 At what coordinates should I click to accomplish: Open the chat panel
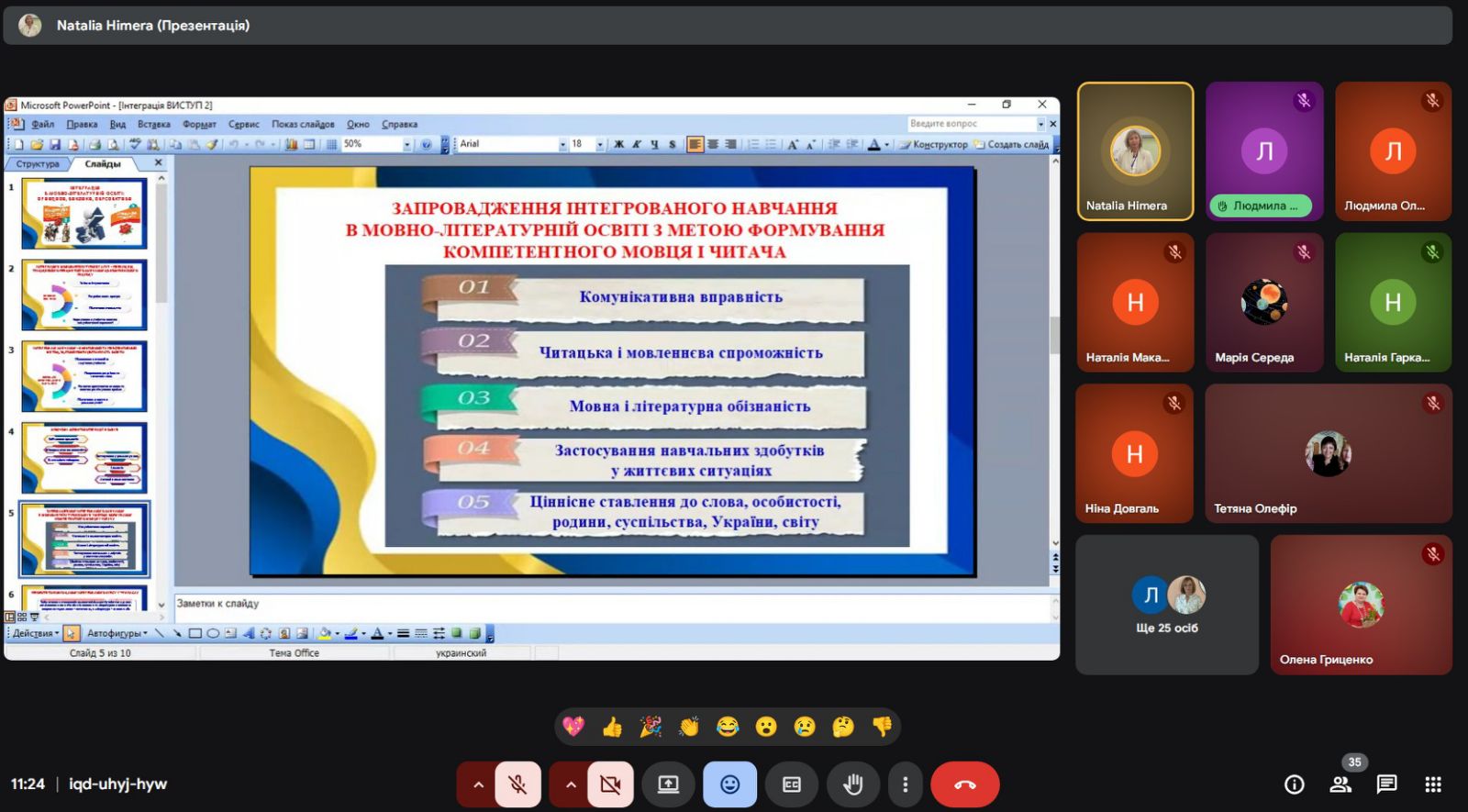tap(1386, 784)
